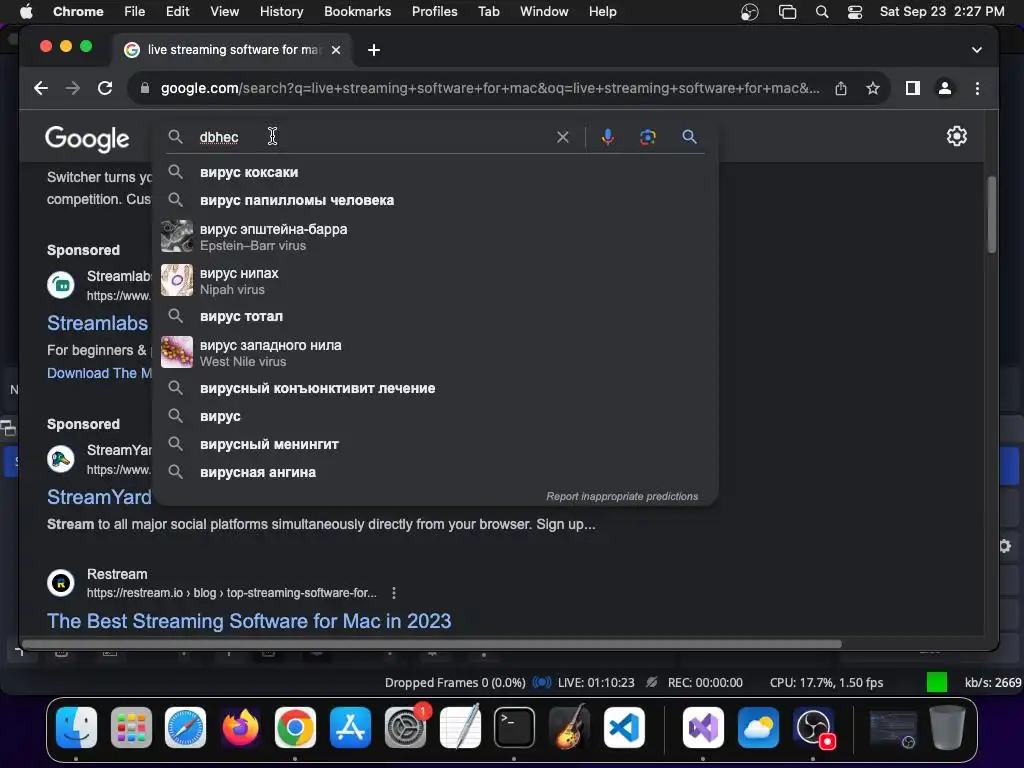Click Report inappropriate predictions link
The image size is (1024, 768).
(622, 496)
